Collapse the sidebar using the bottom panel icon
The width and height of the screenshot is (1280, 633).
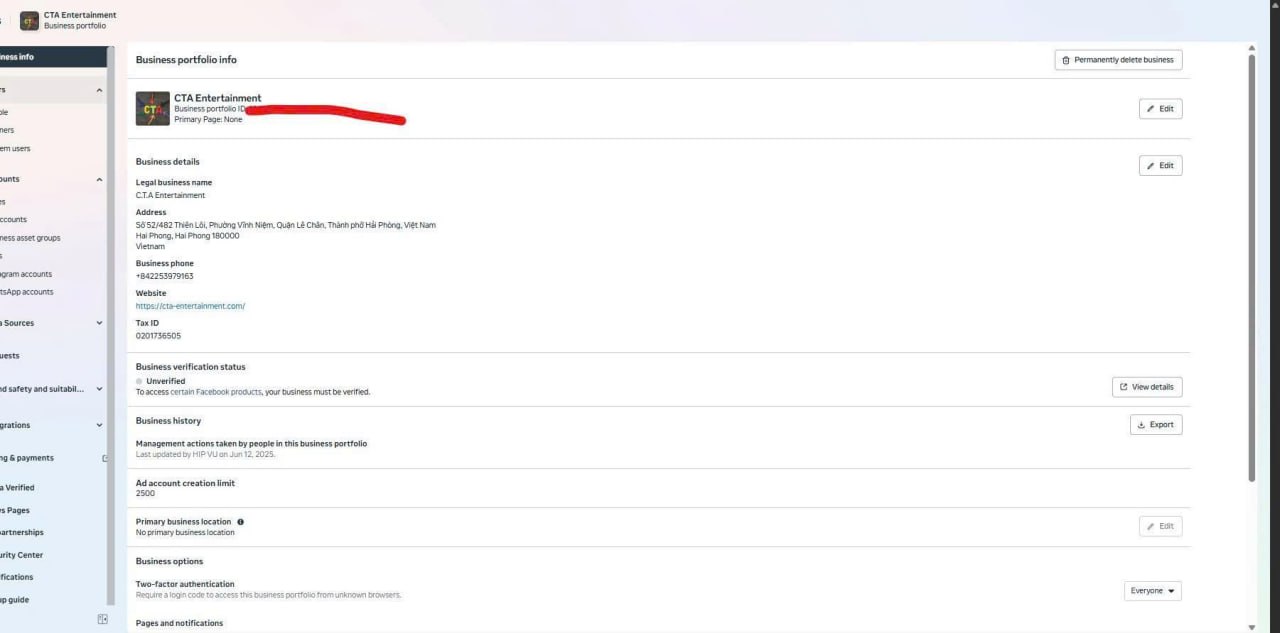[x=102, y=619]
